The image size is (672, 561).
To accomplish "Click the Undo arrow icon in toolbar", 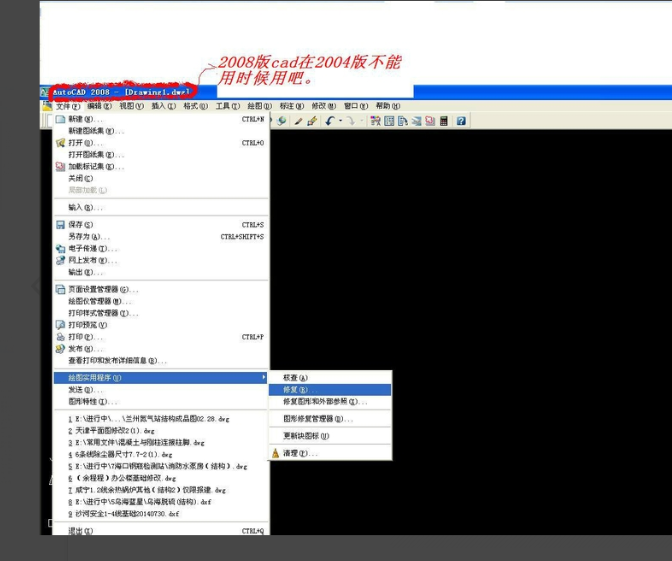I will point(329,121).
